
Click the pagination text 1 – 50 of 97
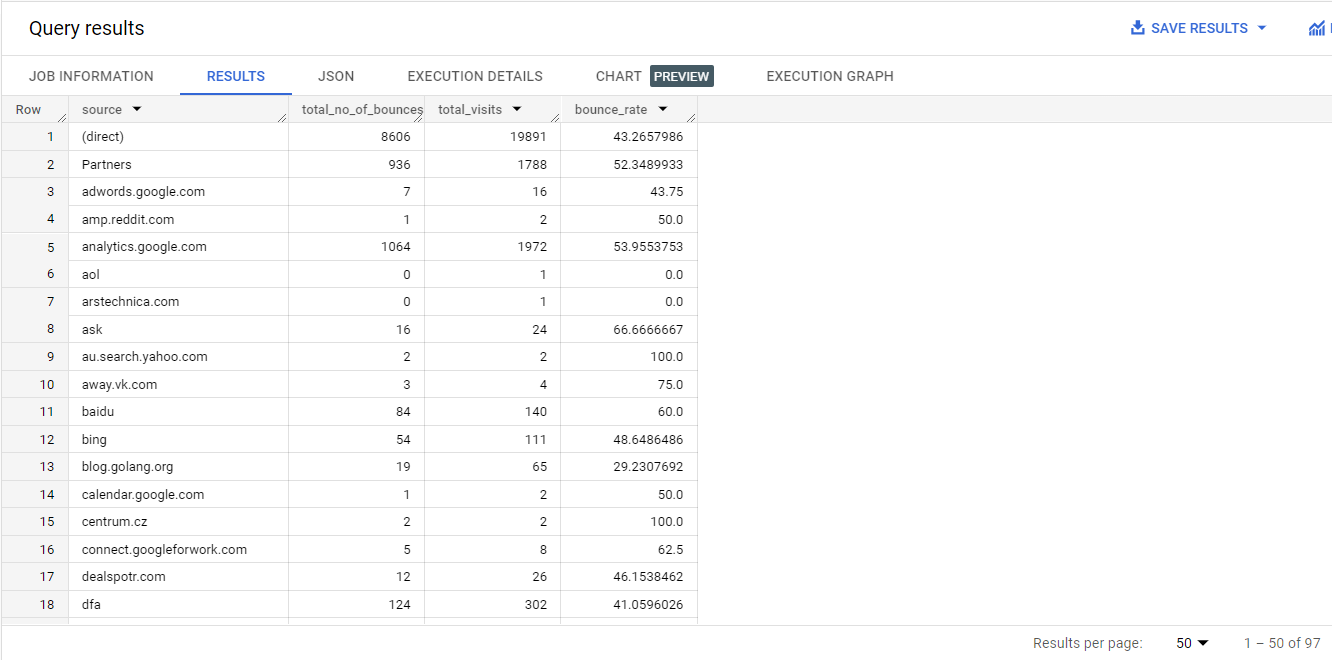(x=1282, y=643)
